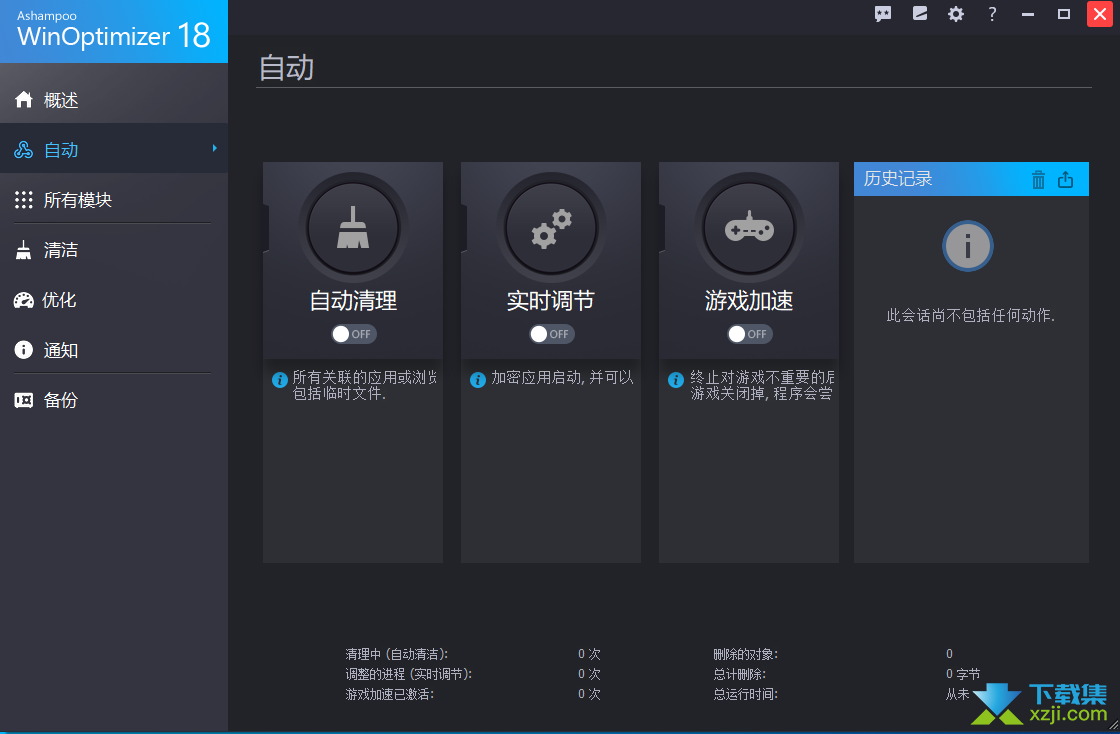Open 所有模块 in the sidebar
This screenshot has height=734, width=1120.
coord(77,200)
